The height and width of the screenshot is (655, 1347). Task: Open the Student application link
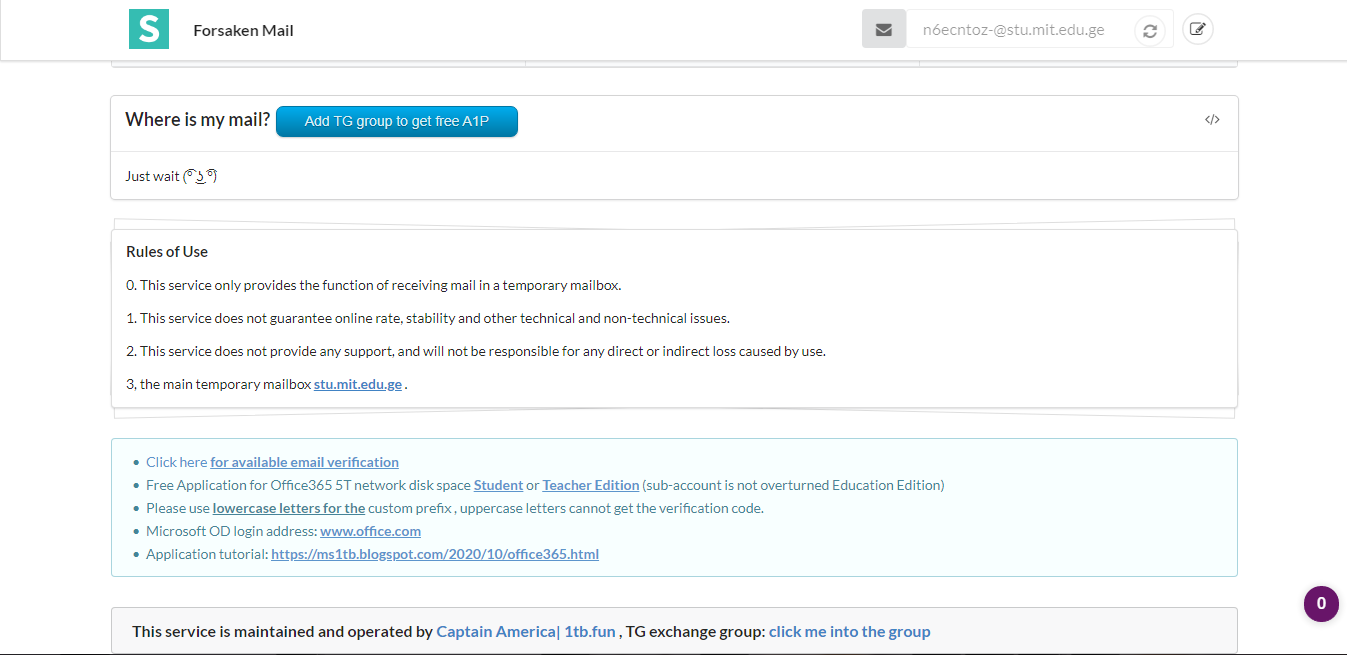[498, 485]
